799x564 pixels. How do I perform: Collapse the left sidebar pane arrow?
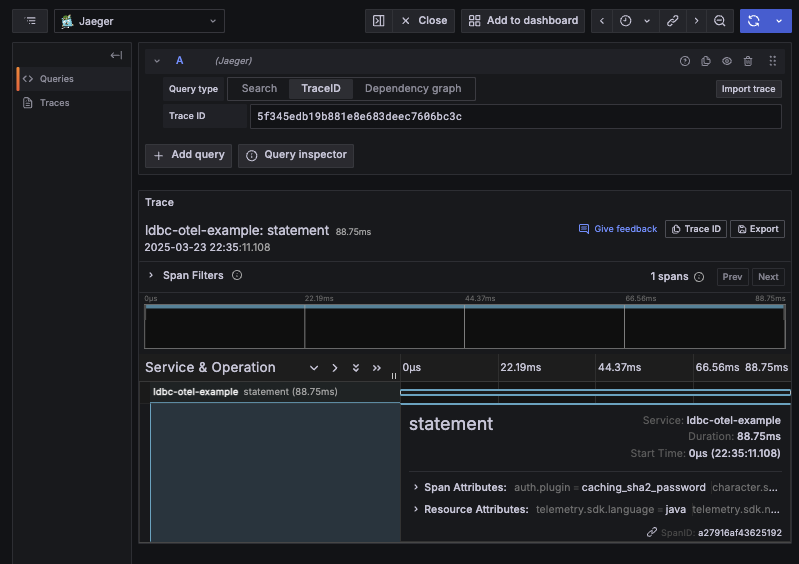[116, 55]
